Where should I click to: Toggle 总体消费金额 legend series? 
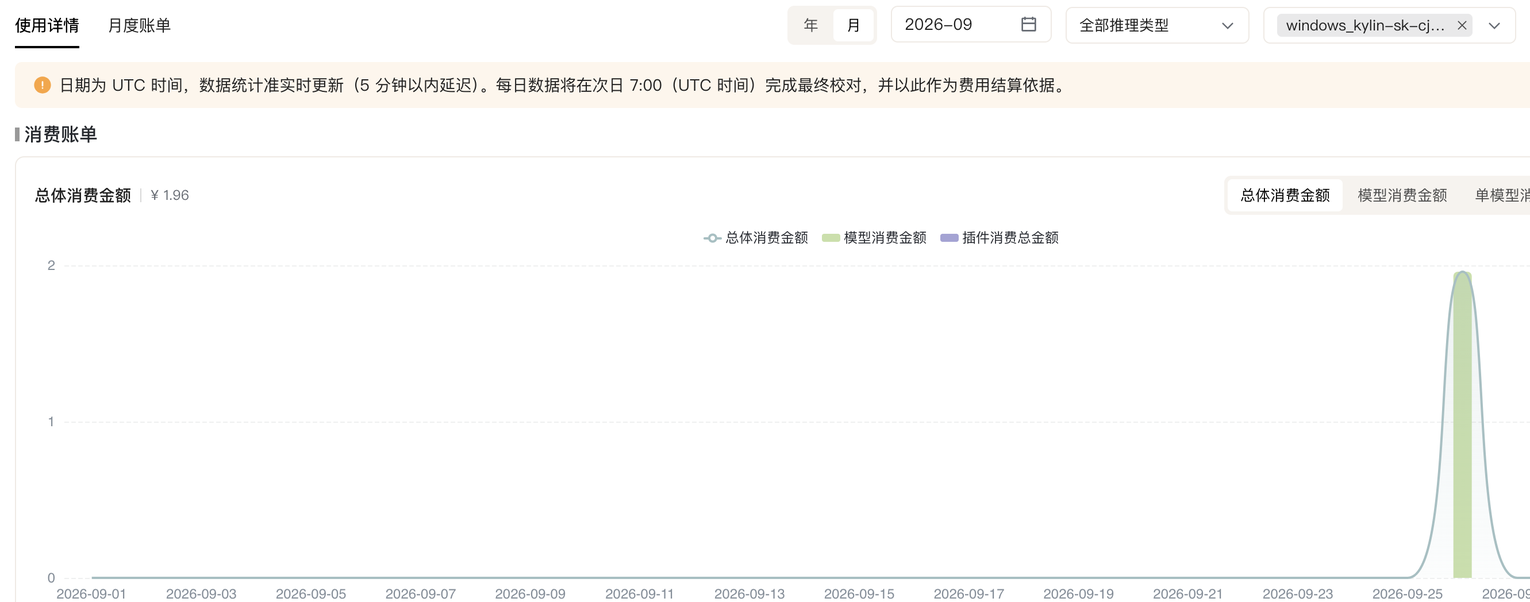pos(756,238)
